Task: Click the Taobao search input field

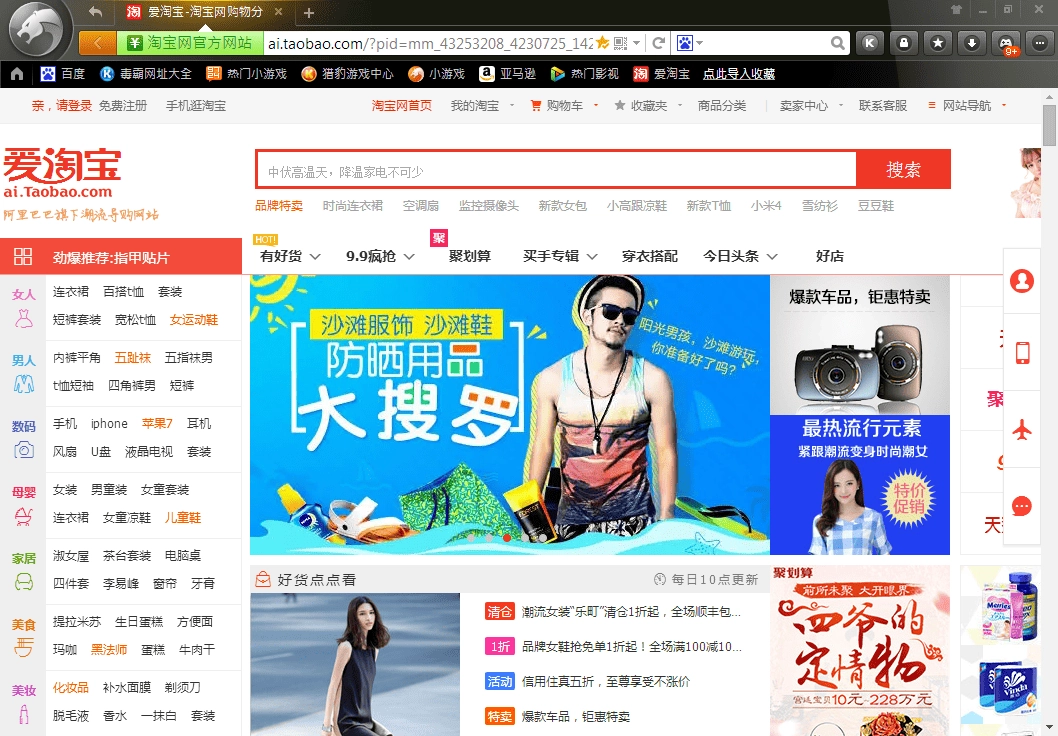Action: [557, 169]
